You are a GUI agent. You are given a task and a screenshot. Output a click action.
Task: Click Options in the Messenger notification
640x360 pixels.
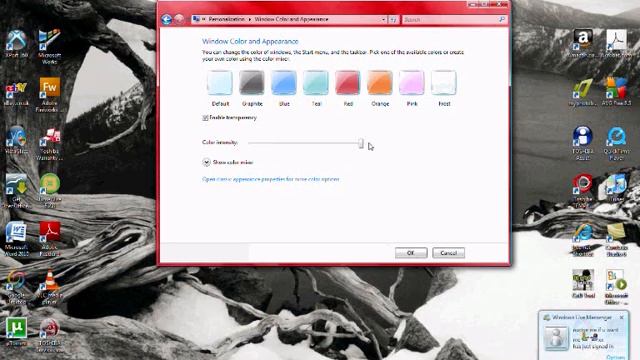(x=615, y=357)
